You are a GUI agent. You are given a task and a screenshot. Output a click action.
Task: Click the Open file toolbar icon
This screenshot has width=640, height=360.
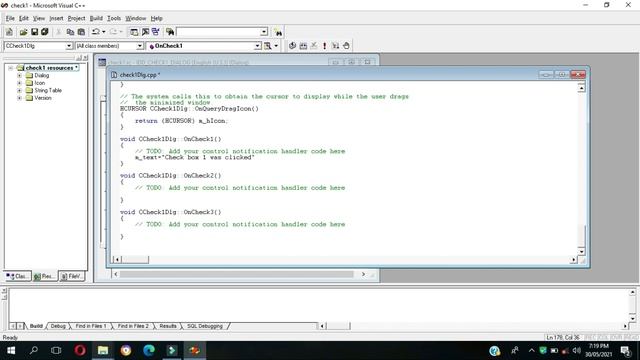[23, 32]
